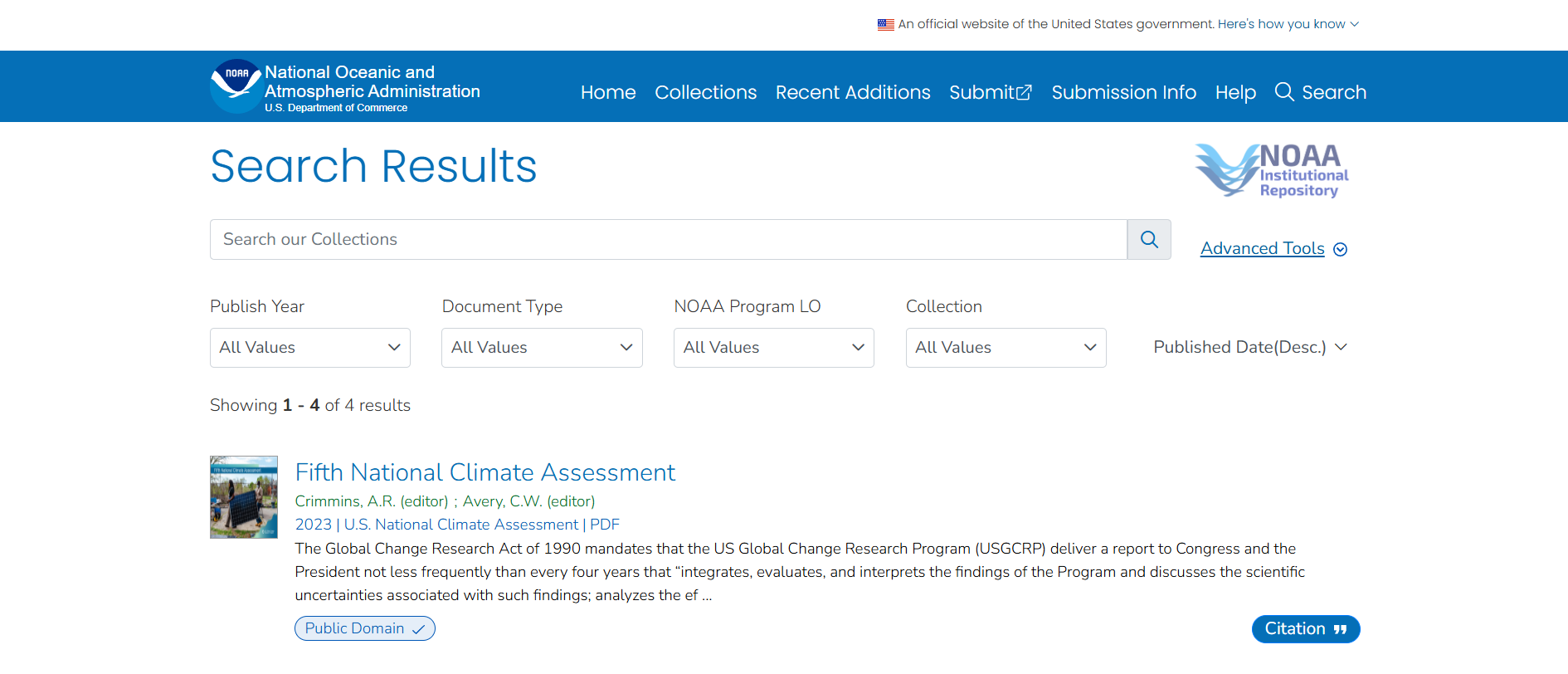Open Submit external link in navigation

[x=991, y=92]
